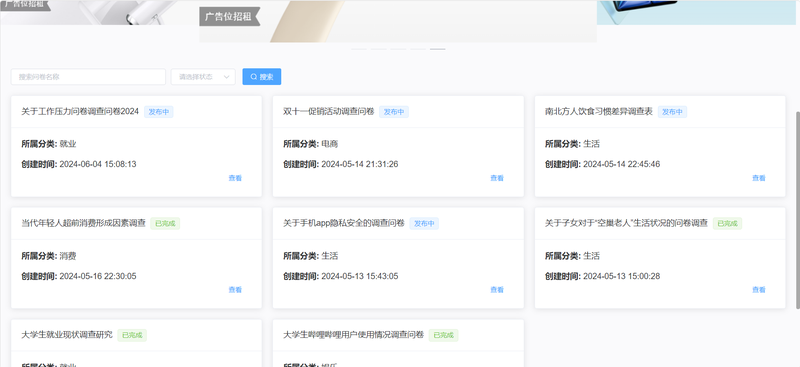Image resolution: width=800 pixels, height=367 pixels.
Task: Click category value 电商
Action: pos(330,144)
